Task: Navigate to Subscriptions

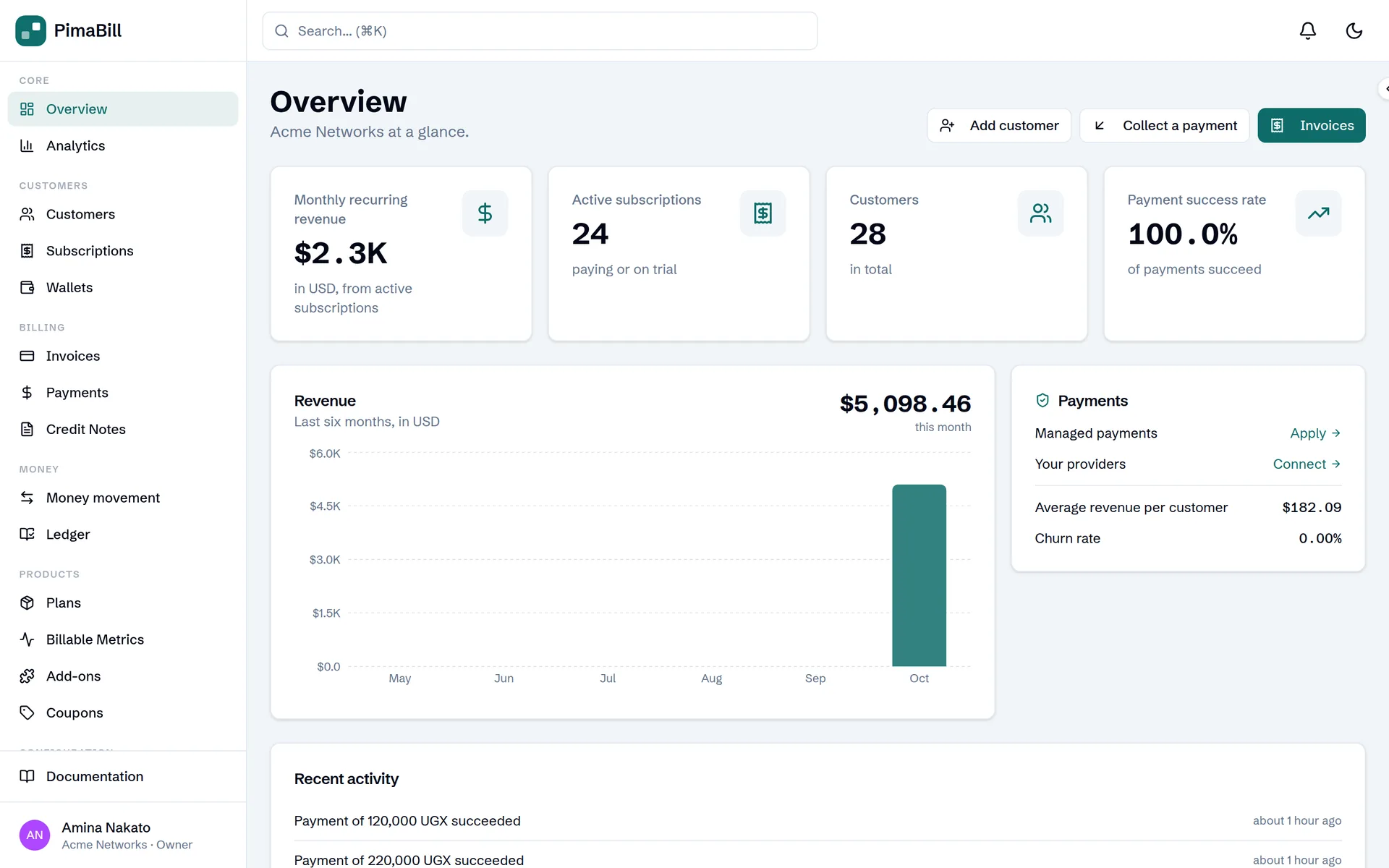Action: coord(123,250)
